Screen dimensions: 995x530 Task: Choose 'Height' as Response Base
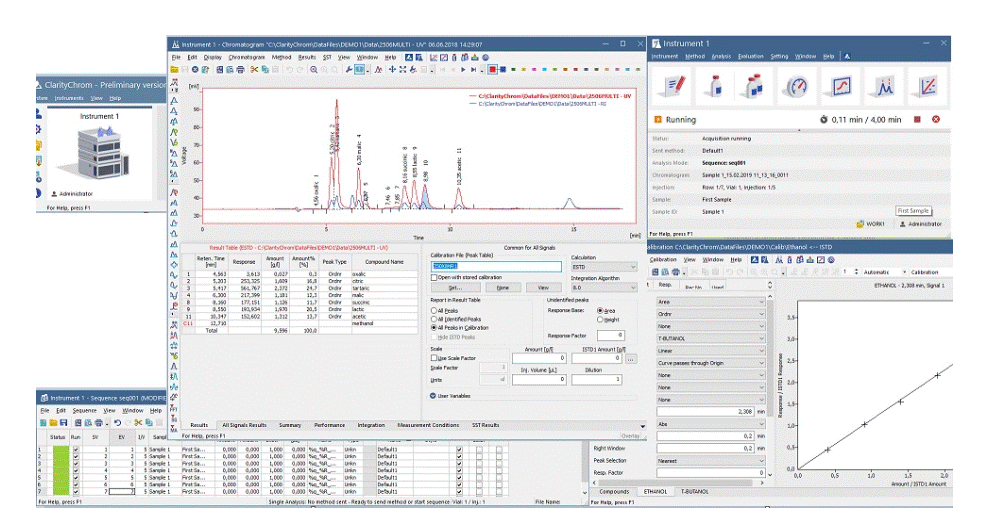[x=598, y=319]
